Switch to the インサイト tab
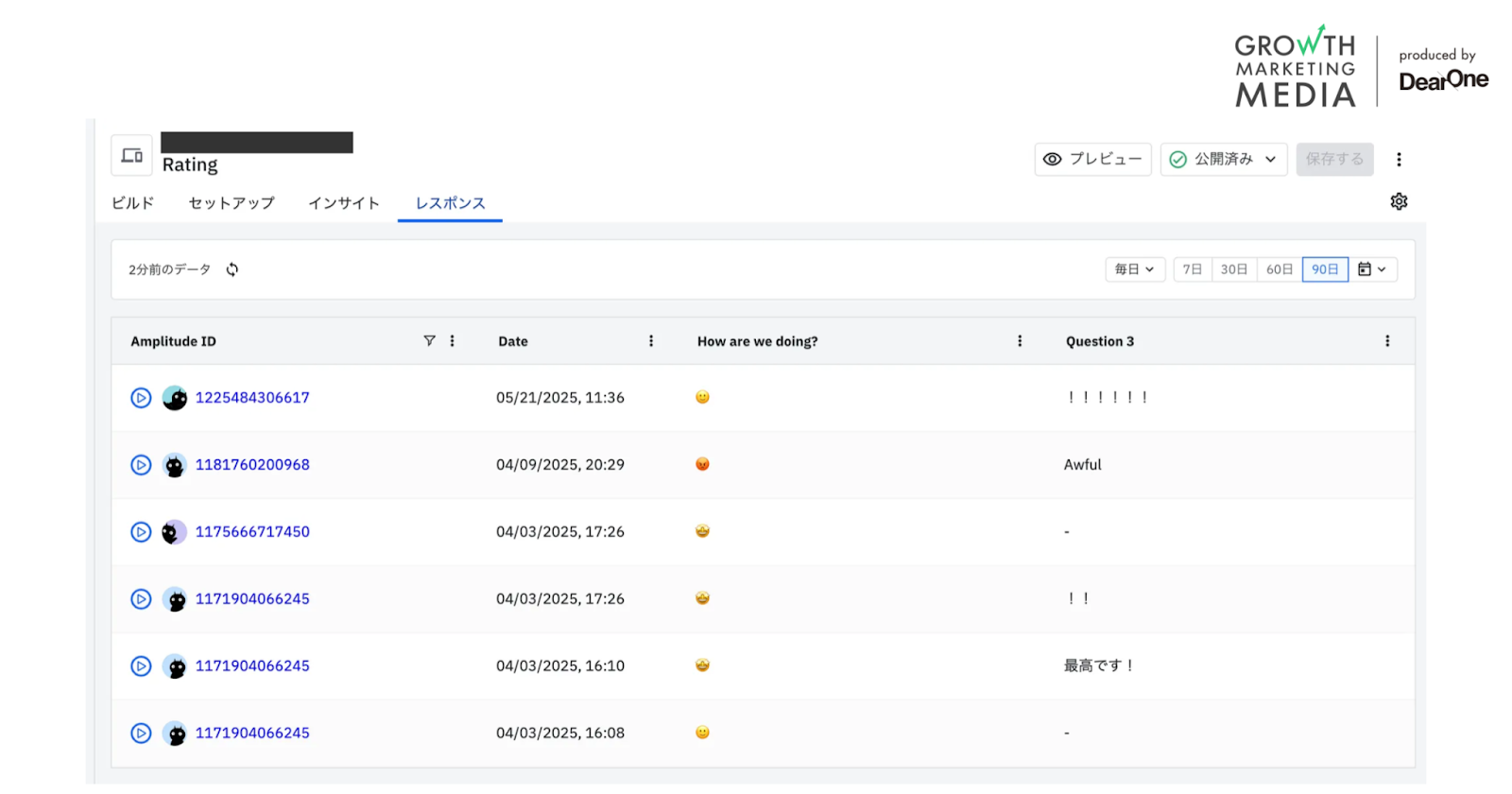1512x794 pixels. pyautogui.click(x=344, y=203)
